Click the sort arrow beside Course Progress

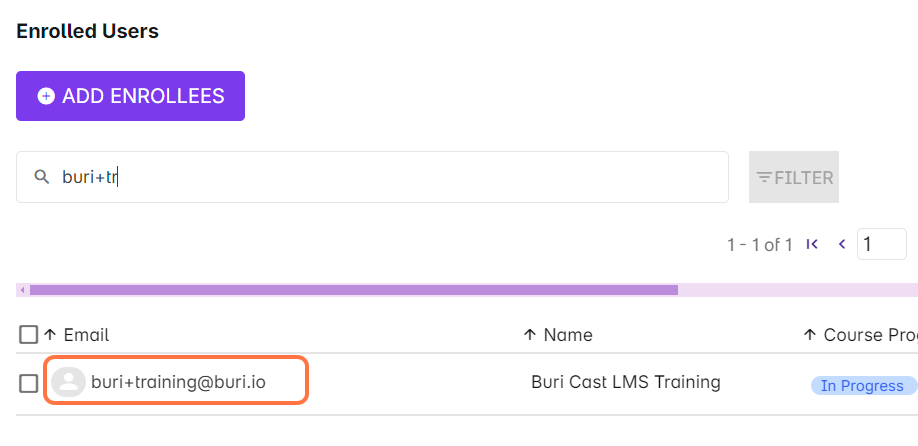click(x=810, y=335)
